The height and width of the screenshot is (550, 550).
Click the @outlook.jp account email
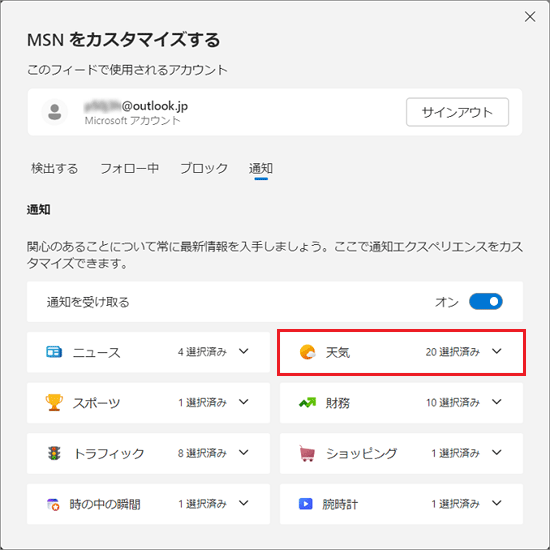(136, 106)
